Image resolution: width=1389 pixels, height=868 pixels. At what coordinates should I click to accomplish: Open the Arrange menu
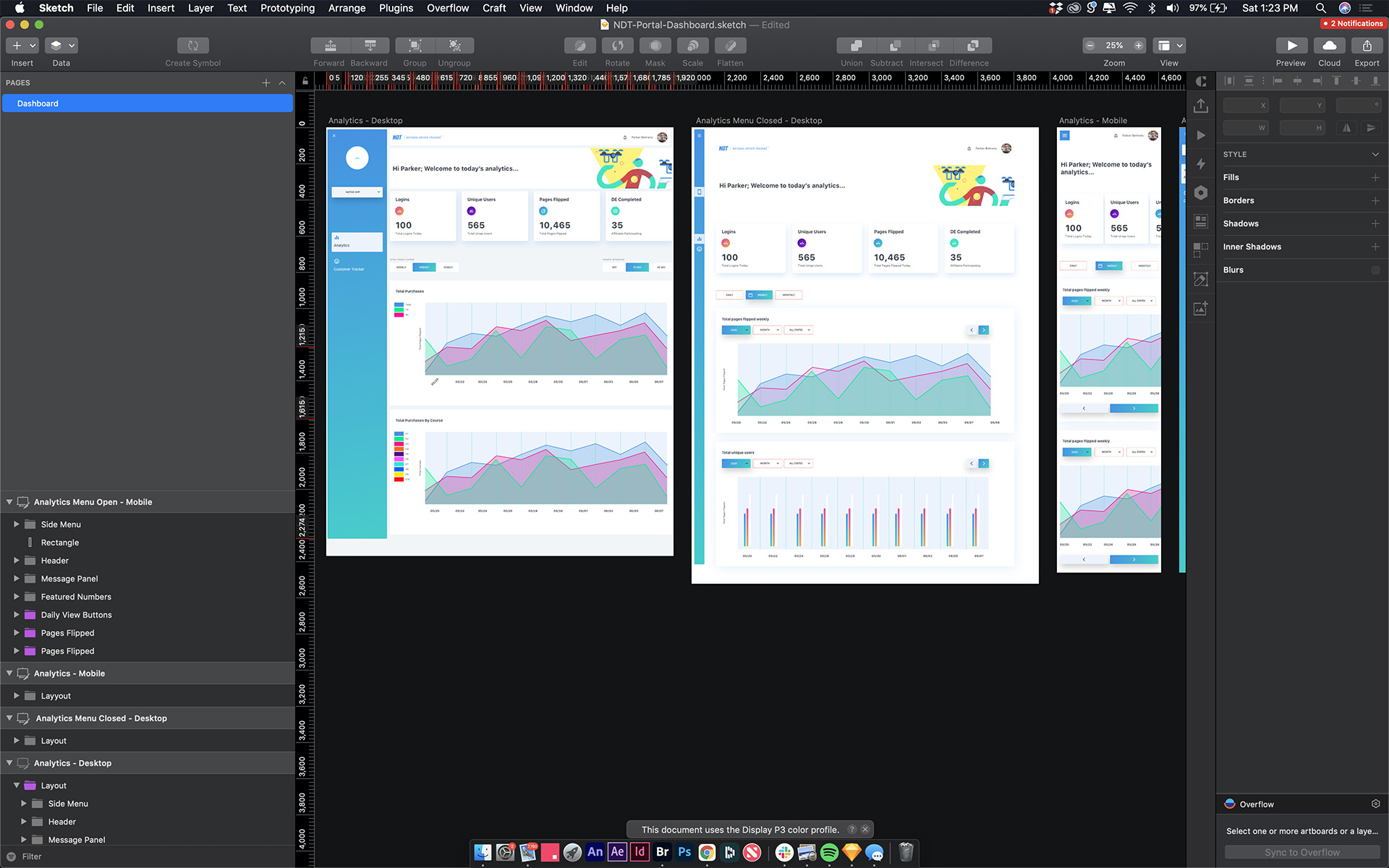(x=347, y=8)
